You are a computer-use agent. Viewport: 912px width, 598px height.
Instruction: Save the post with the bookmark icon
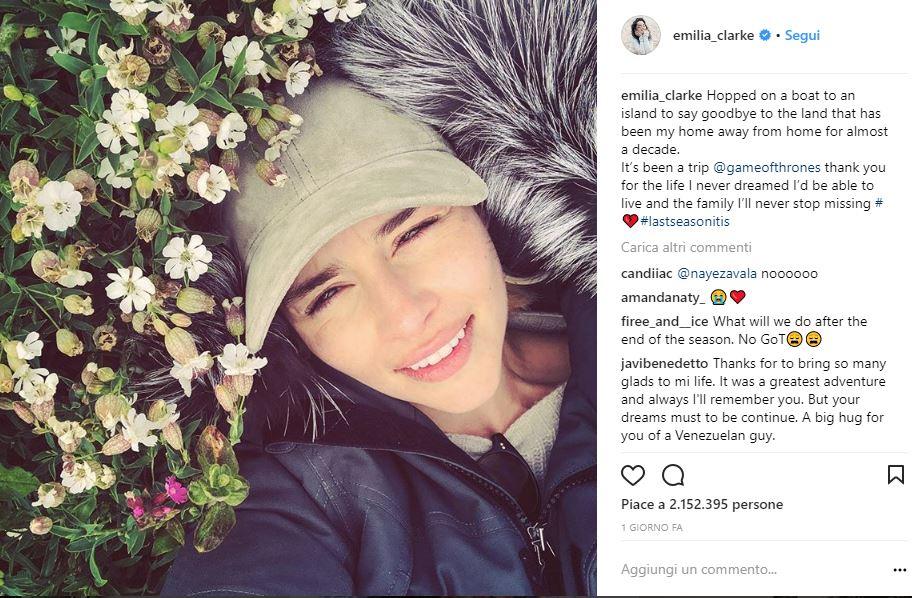(896, 475)
